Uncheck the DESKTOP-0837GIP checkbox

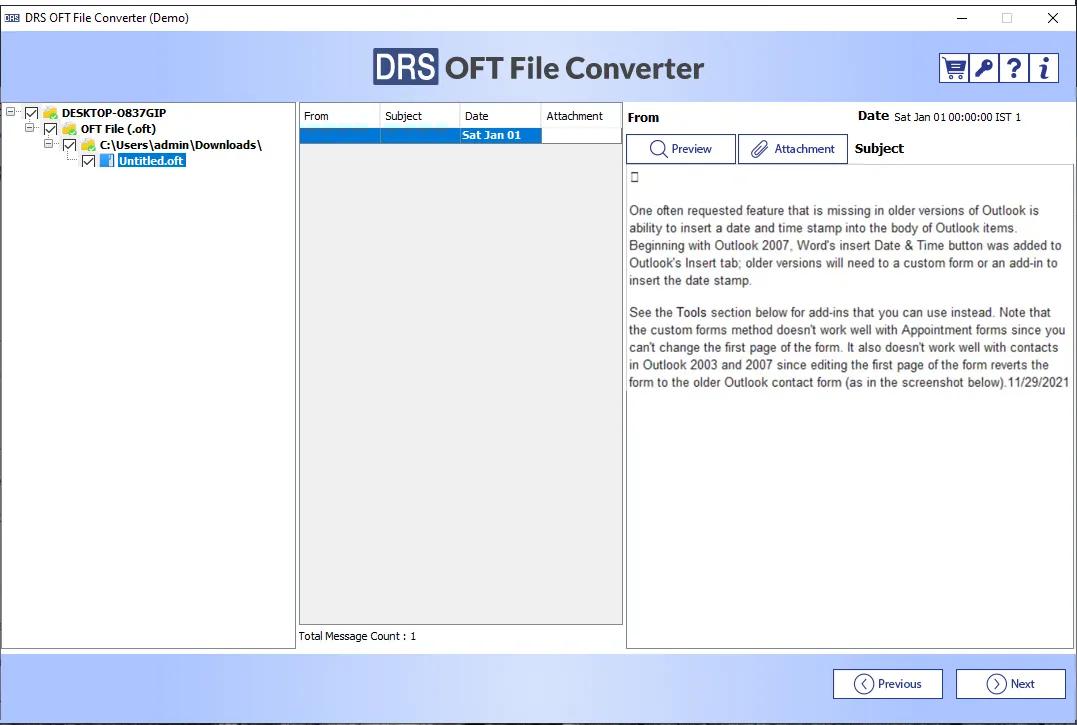coord(32,113)
